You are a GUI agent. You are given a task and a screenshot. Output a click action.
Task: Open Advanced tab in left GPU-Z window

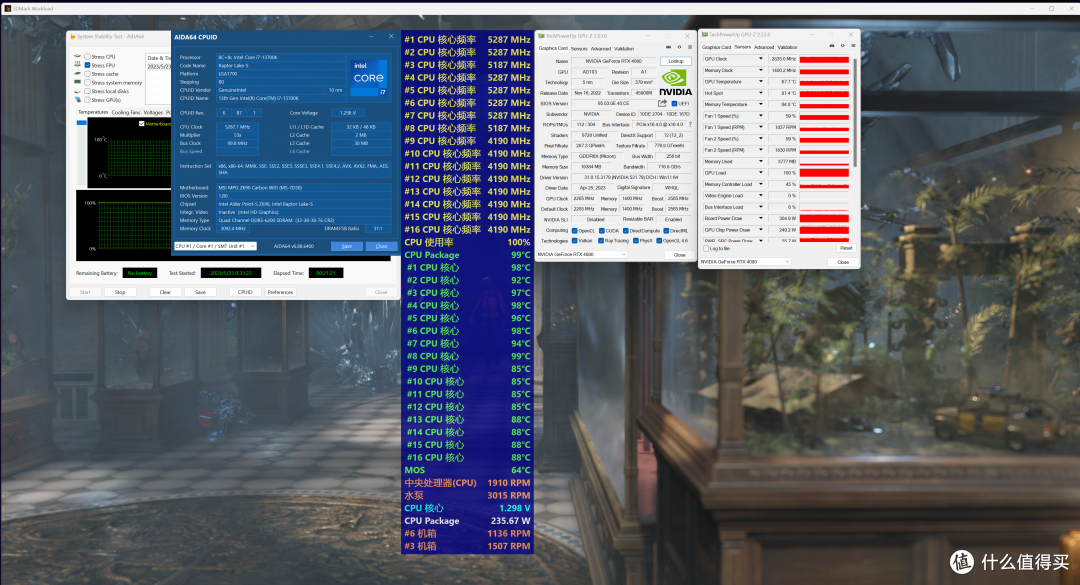[x=601, y=49]
